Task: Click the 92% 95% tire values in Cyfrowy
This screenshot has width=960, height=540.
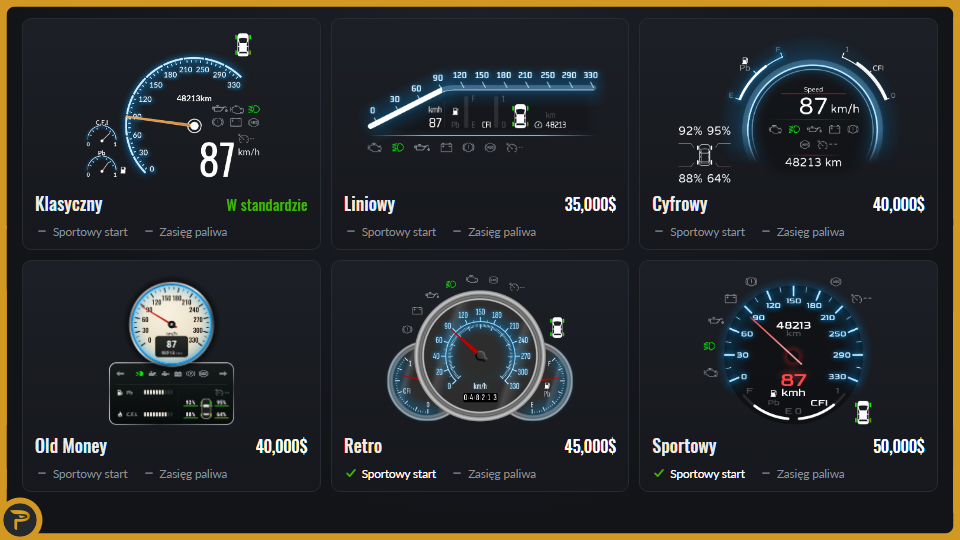Action: point(704,130)
